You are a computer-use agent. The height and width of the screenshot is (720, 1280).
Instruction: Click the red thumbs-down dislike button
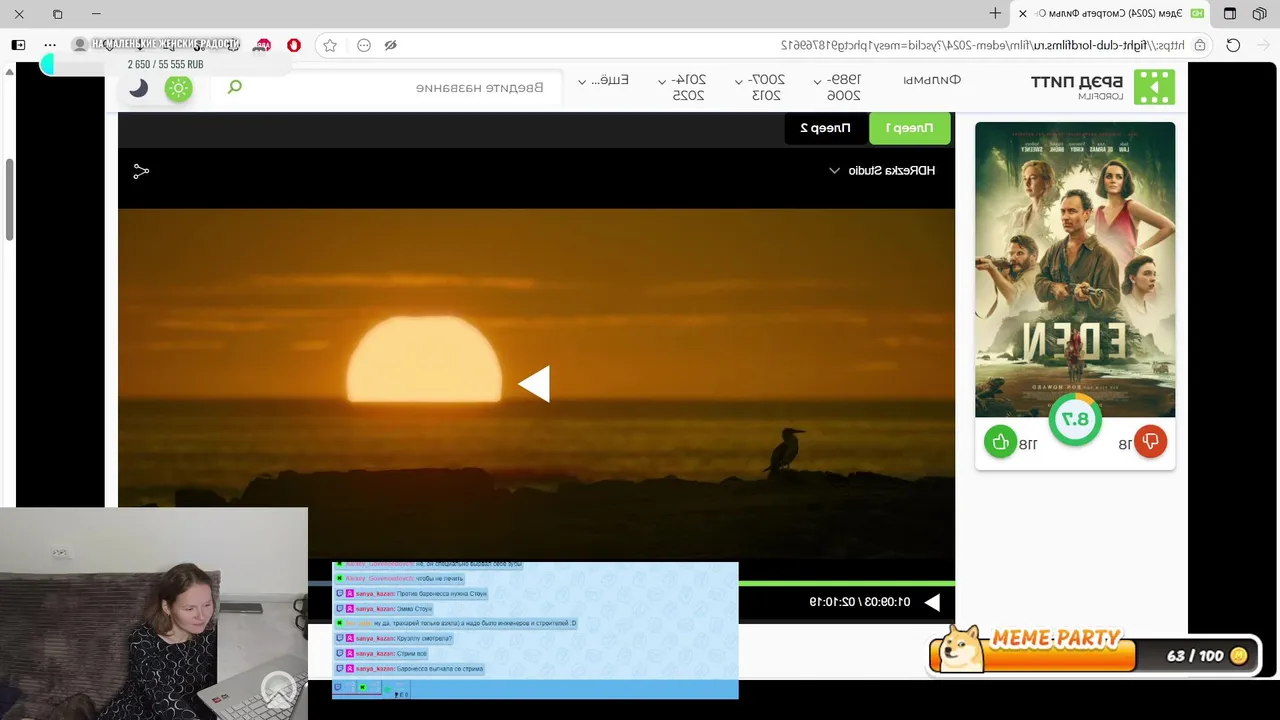tap(1150, 442)
